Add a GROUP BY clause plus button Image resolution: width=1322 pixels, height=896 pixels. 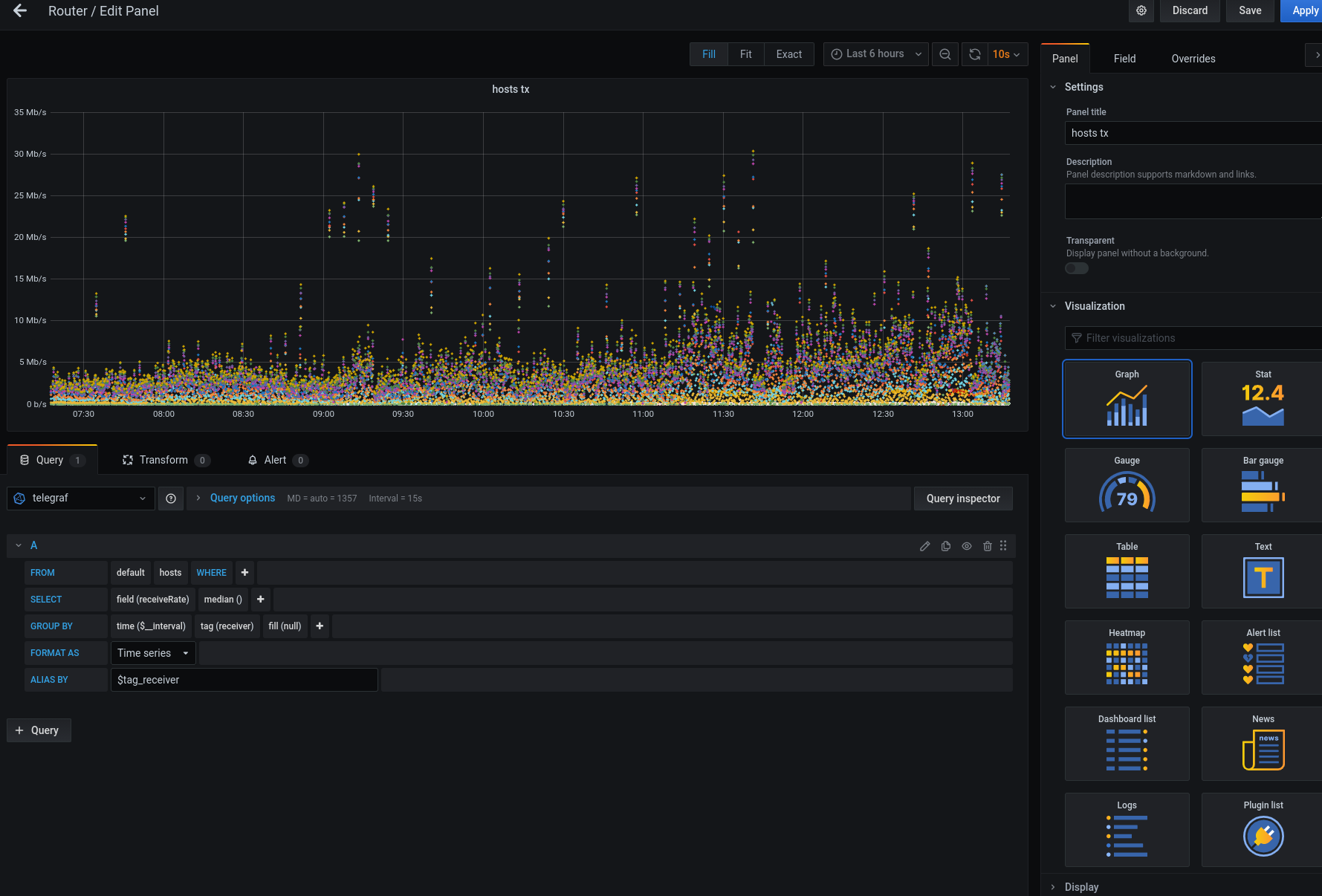(x=320, y=626)
